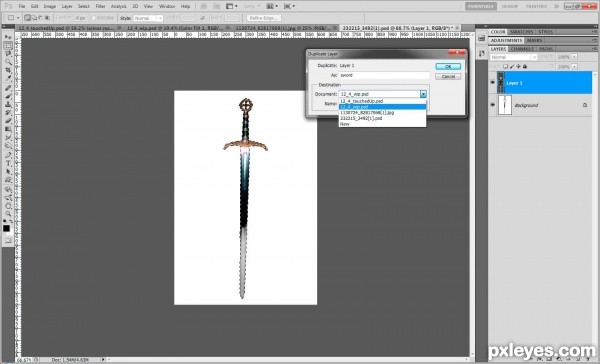
Task: Click OK in Duplicate Layer dialog
Action: (448, 66)
